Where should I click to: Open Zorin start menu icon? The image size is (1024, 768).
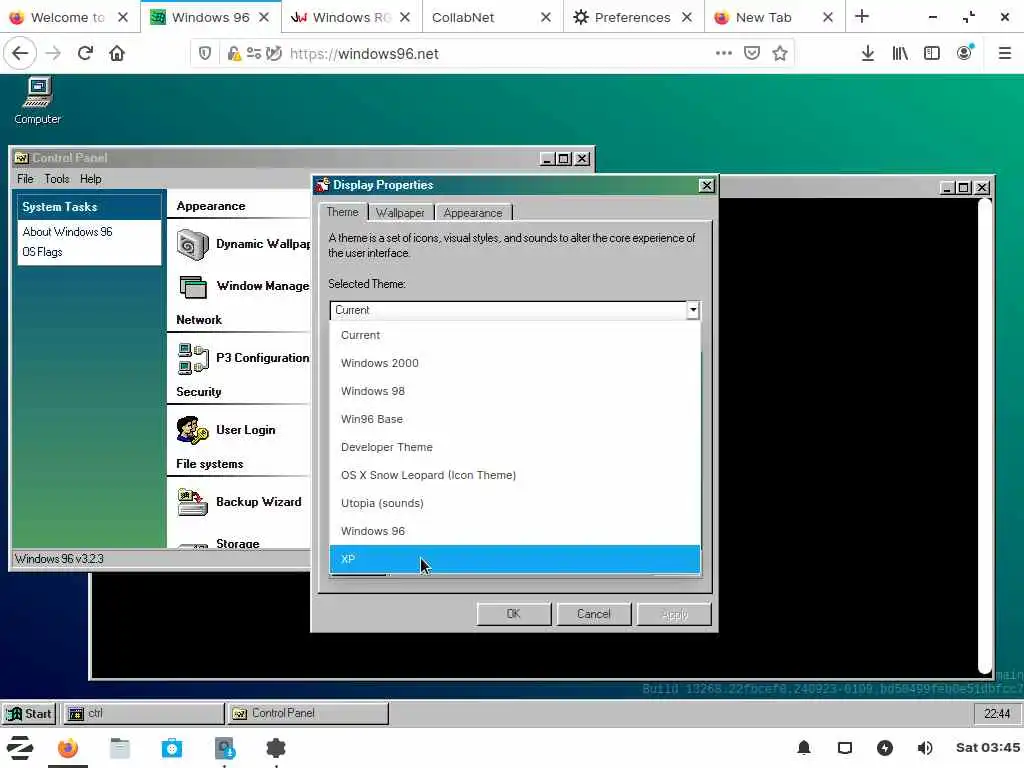(x=20, y=748)
